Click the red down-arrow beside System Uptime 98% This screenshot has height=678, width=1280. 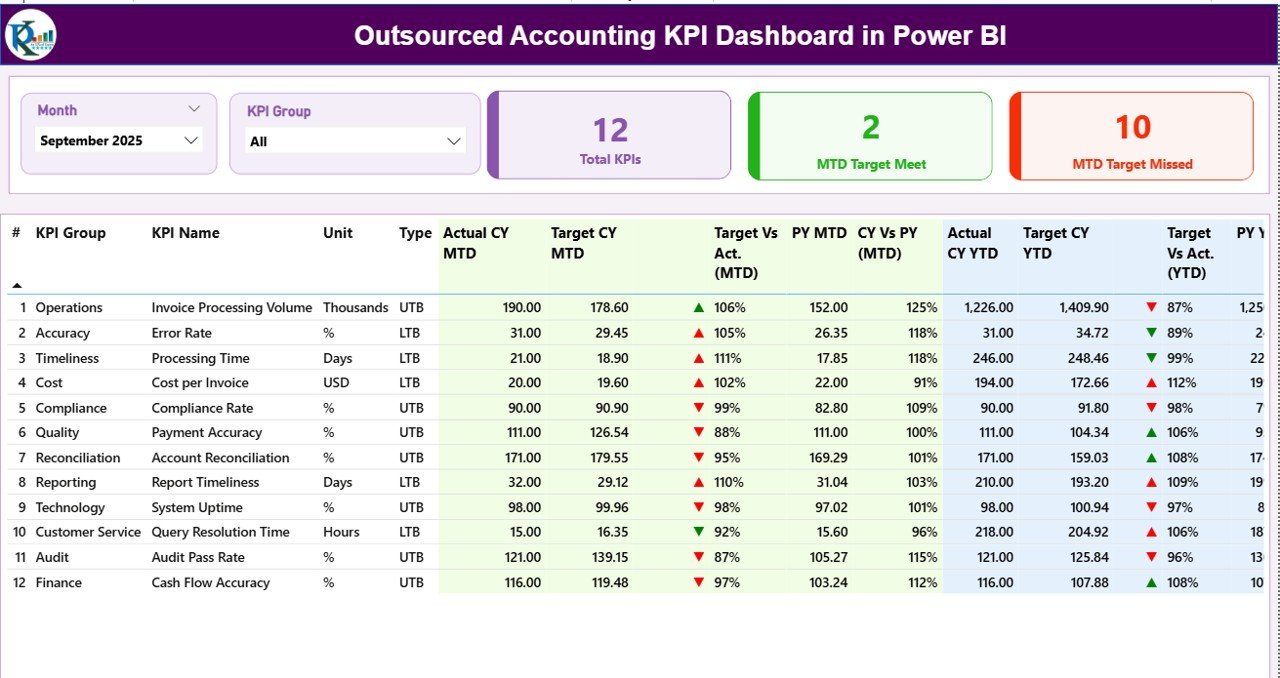[x=698, y=507]
